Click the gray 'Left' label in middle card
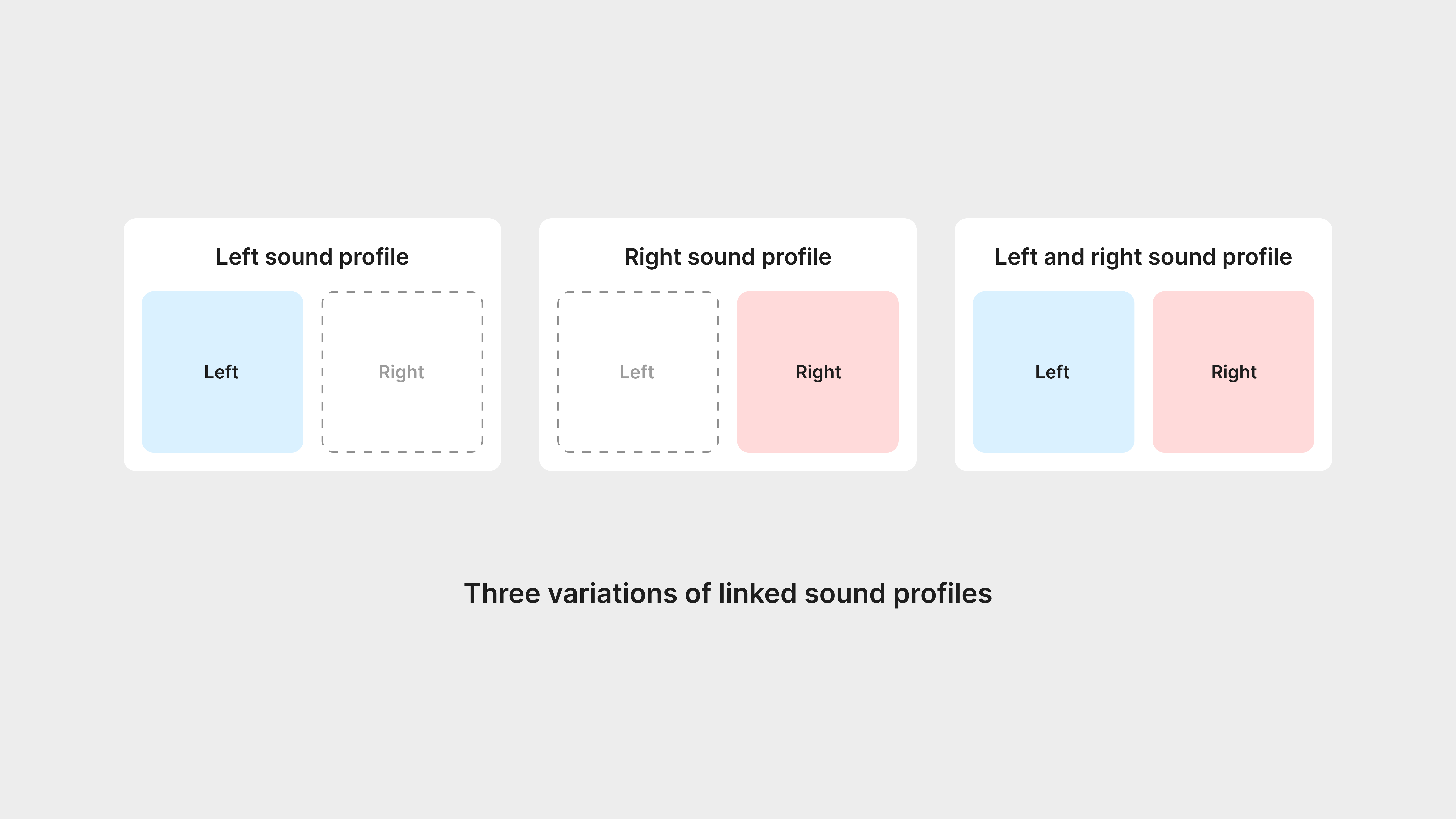This screenshot has height=819, width=1456. point(637,372)
